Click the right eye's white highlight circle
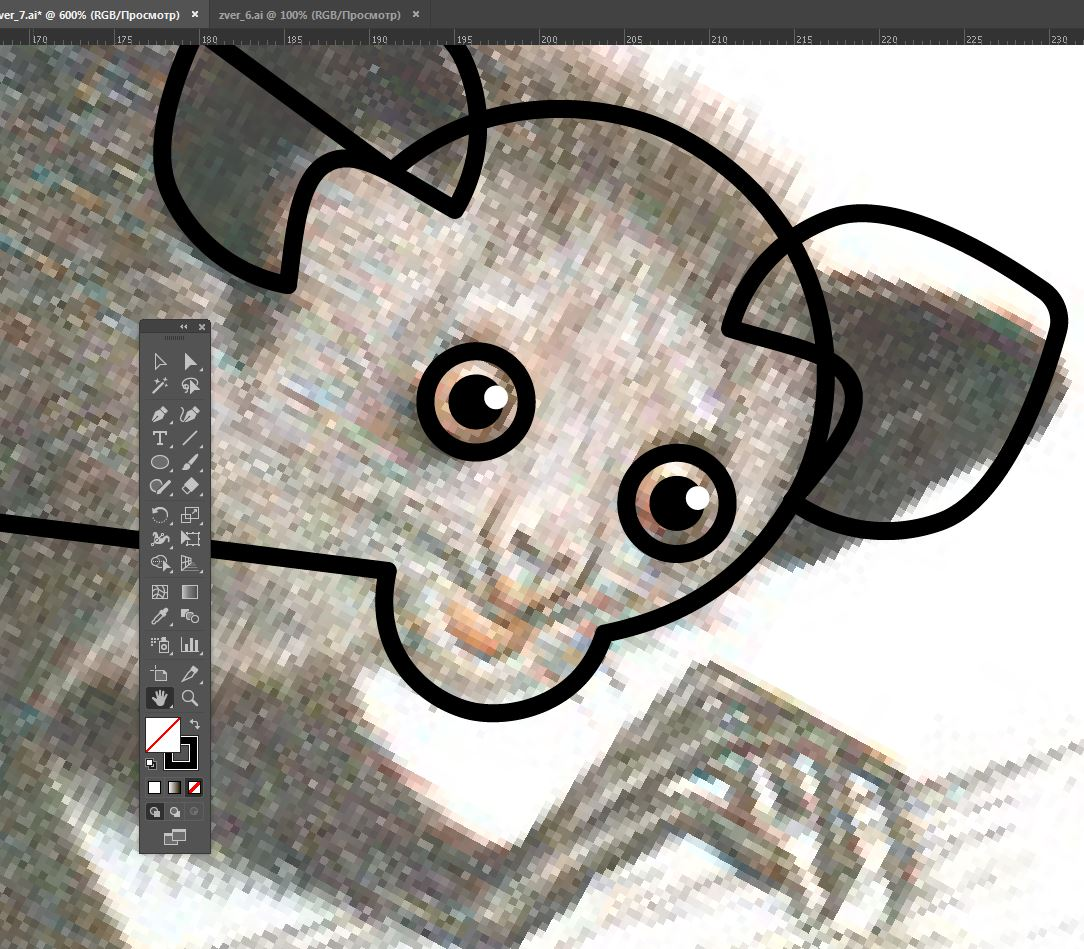Image resolution: width=1084 pixels, height=949 pixels. pos(697,498)
